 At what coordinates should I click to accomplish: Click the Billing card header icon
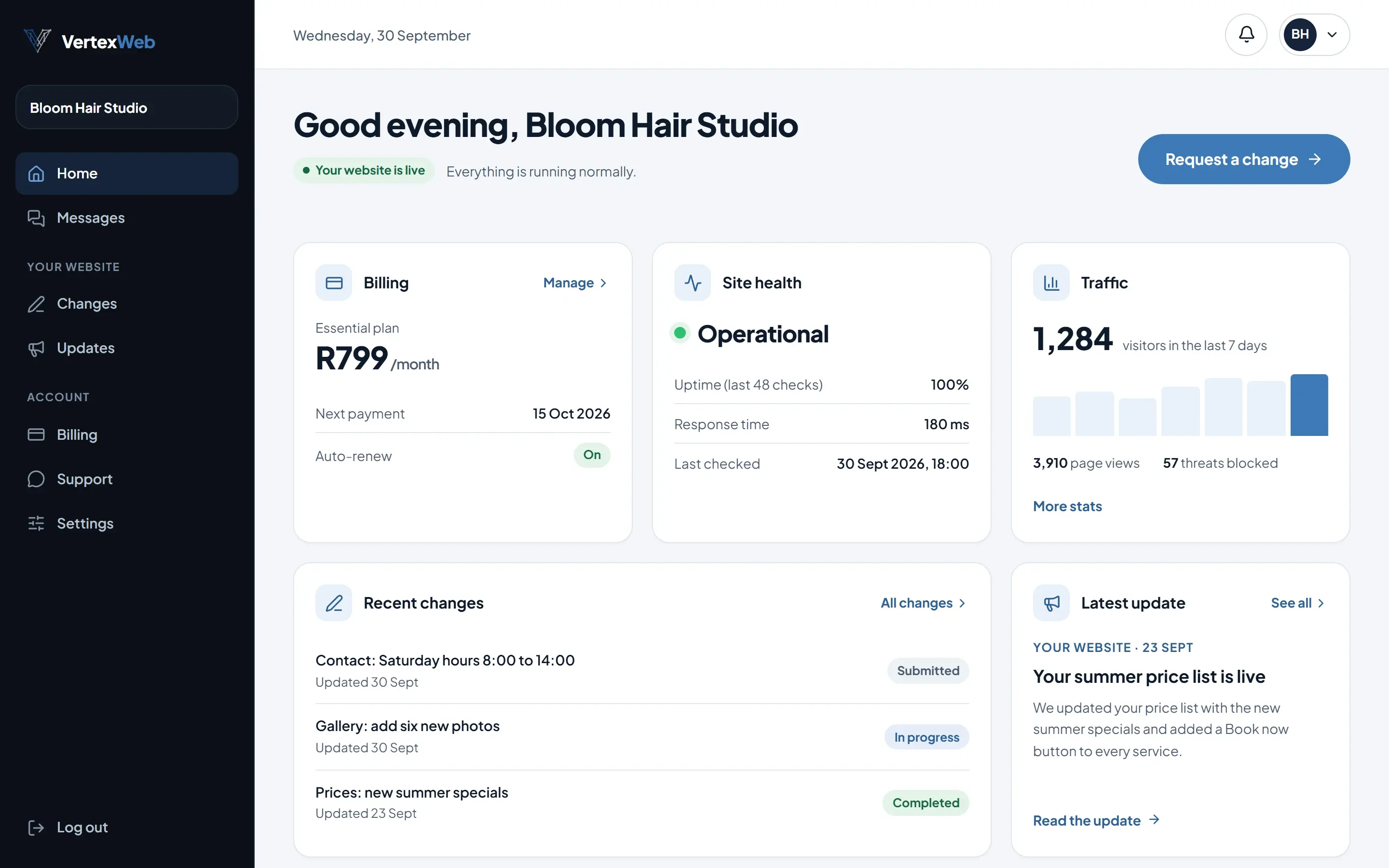pos(333,283)
